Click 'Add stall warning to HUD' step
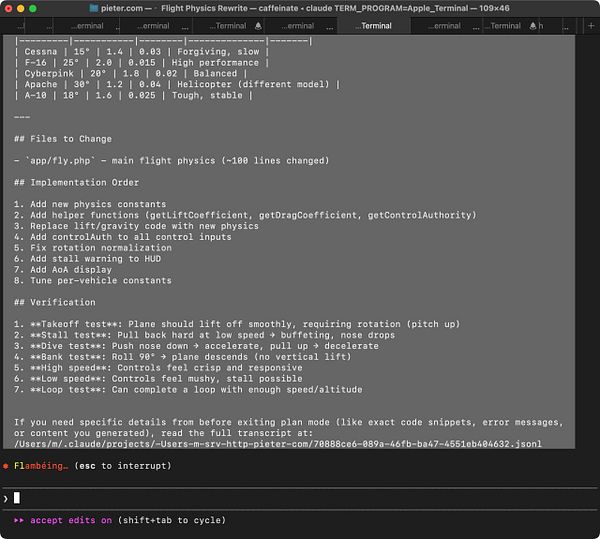This screenshot has height=539, width=600. (88, 259)
